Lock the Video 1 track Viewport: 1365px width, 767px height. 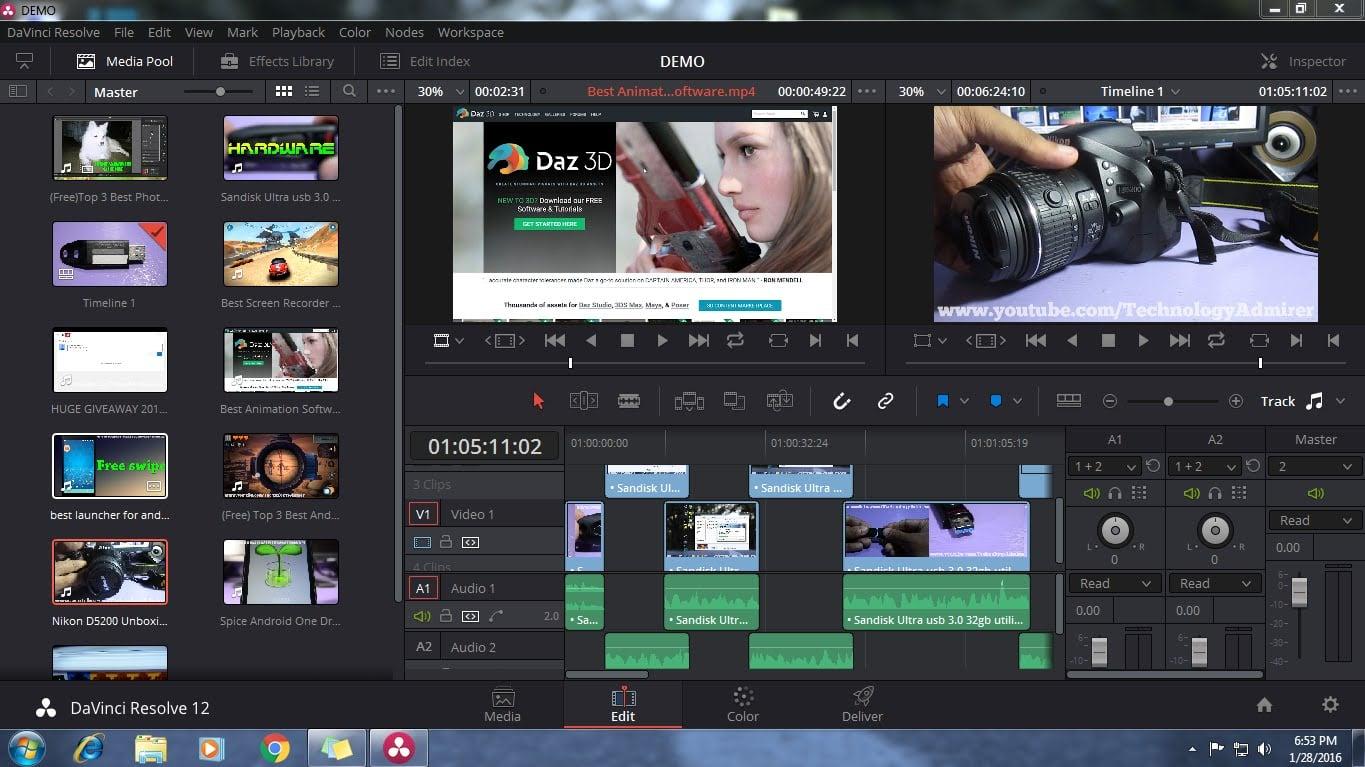pos(446,542)
